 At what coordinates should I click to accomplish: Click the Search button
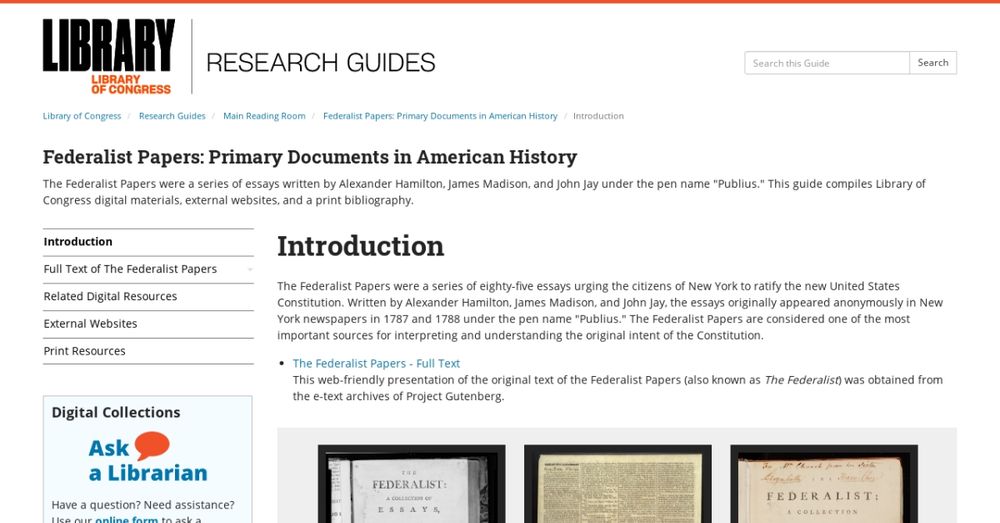click(x=932, y=63)
